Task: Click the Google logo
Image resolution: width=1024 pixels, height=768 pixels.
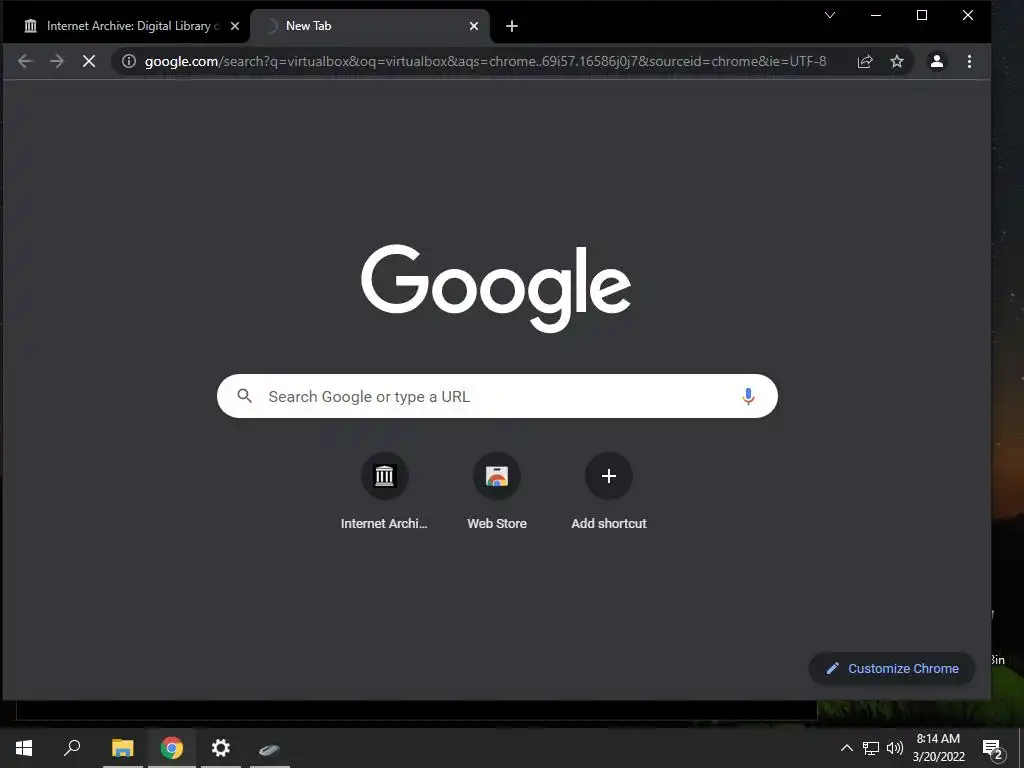Action: [496, 288]
